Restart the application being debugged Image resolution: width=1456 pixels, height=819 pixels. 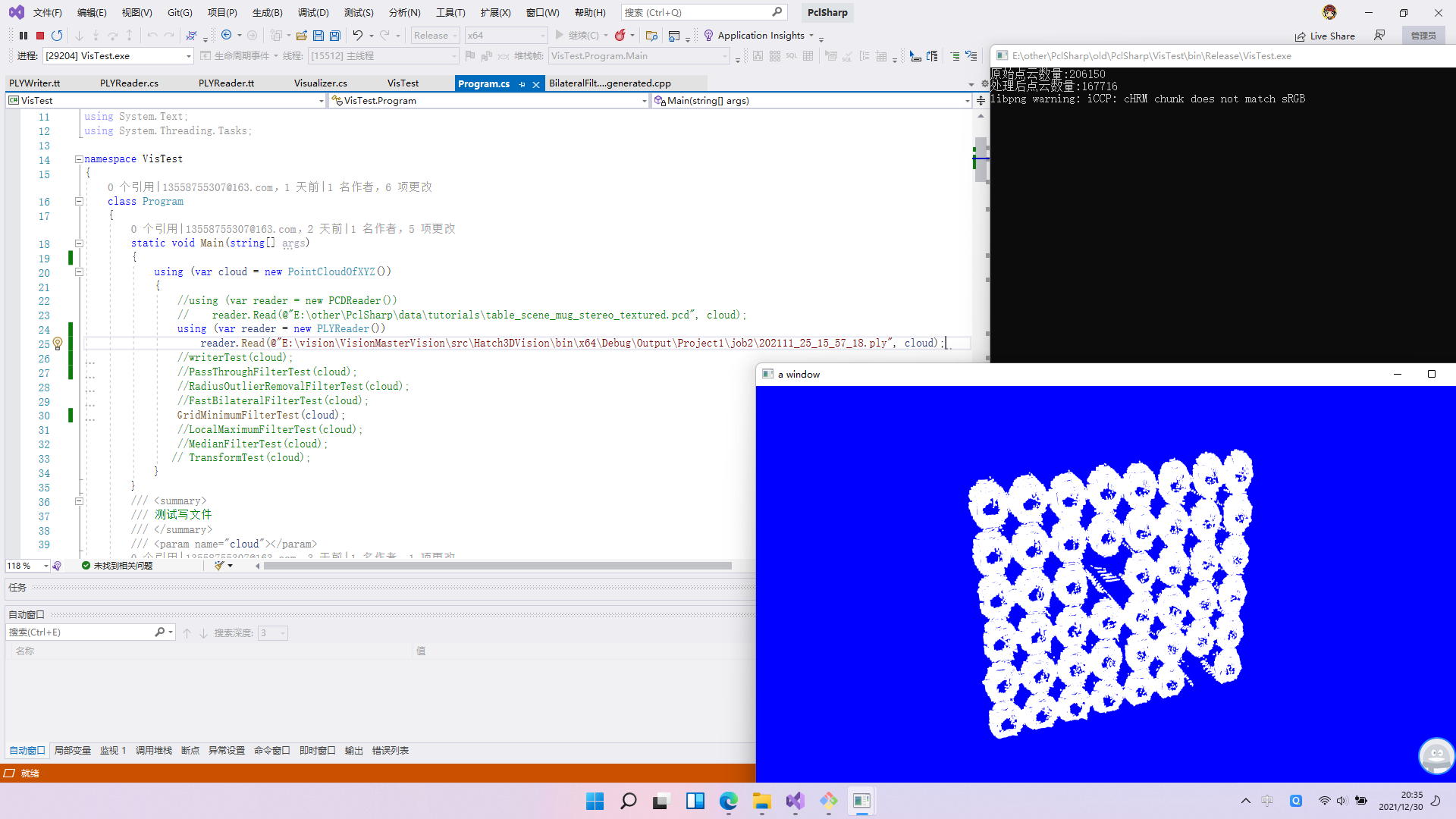(57, 35)
